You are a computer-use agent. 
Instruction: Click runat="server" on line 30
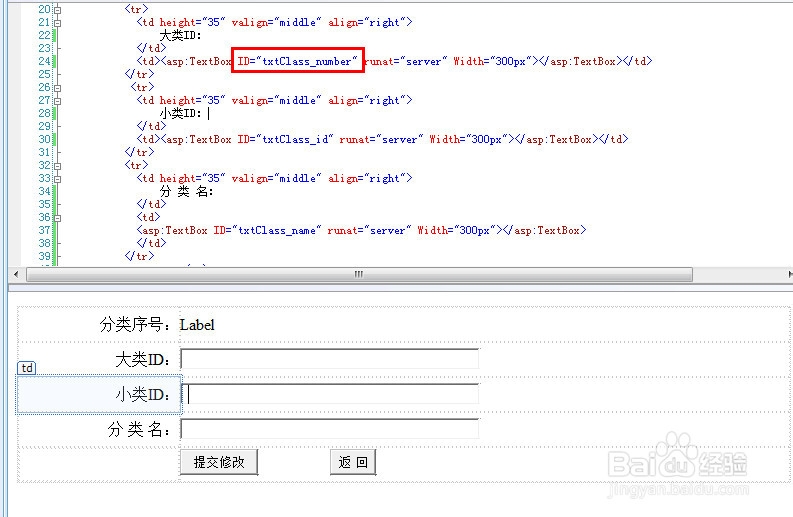click(x=381, y=139)
